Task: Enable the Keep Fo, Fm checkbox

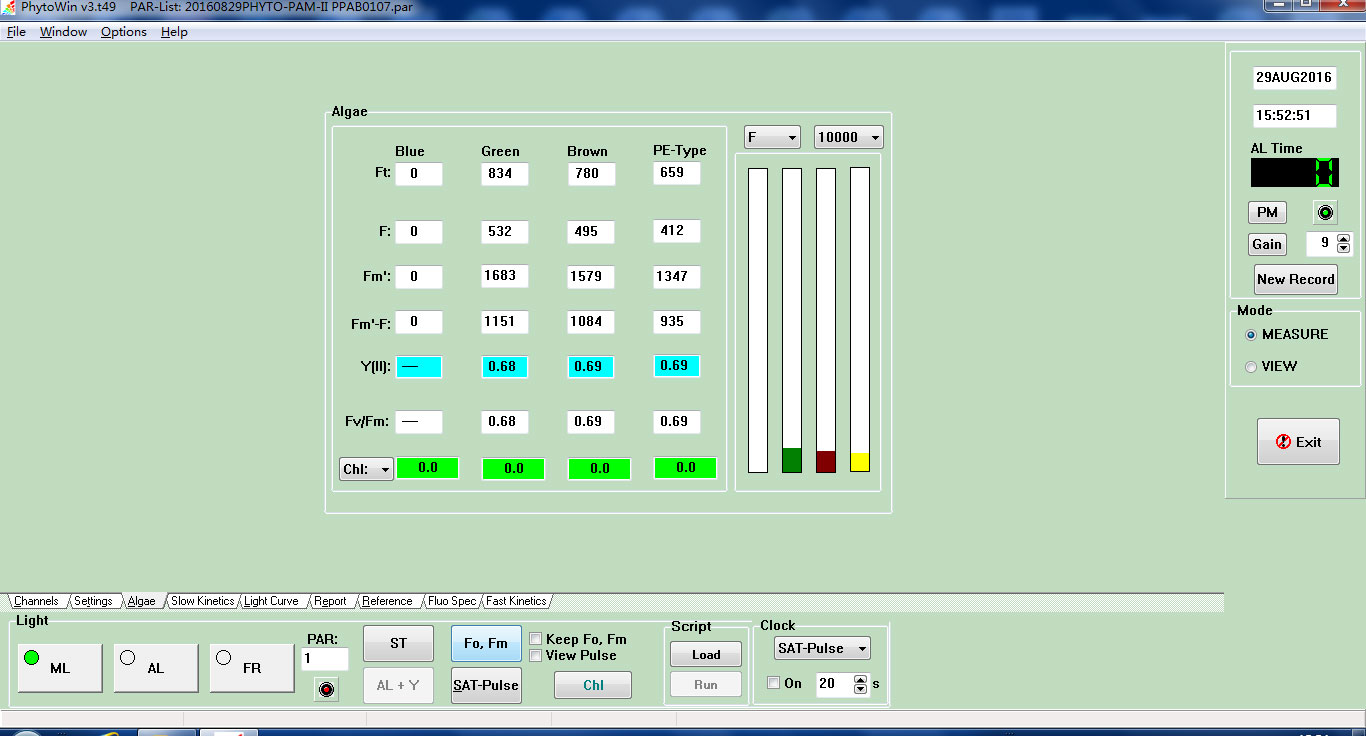Action: coord(536,639)
